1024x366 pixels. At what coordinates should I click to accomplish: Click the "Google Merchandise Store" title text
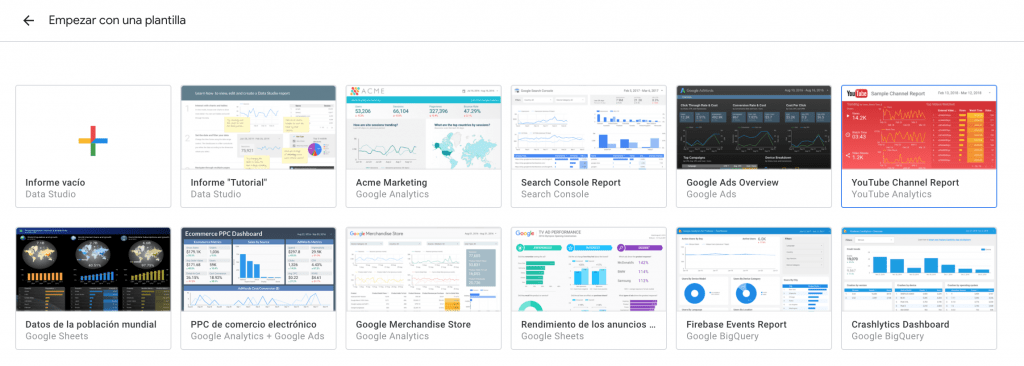point(413,324)
